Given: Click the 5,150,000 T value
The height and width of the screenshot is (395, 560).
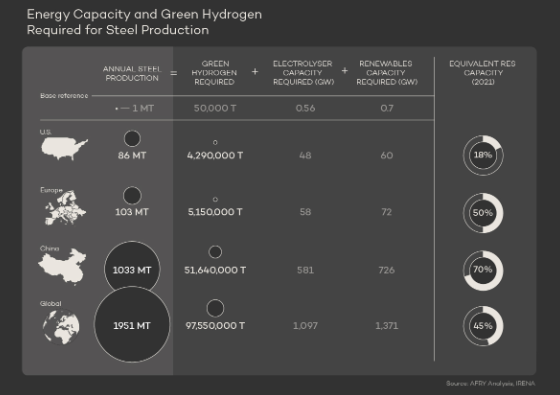Looking at the screenshot, I should (215, 212).
